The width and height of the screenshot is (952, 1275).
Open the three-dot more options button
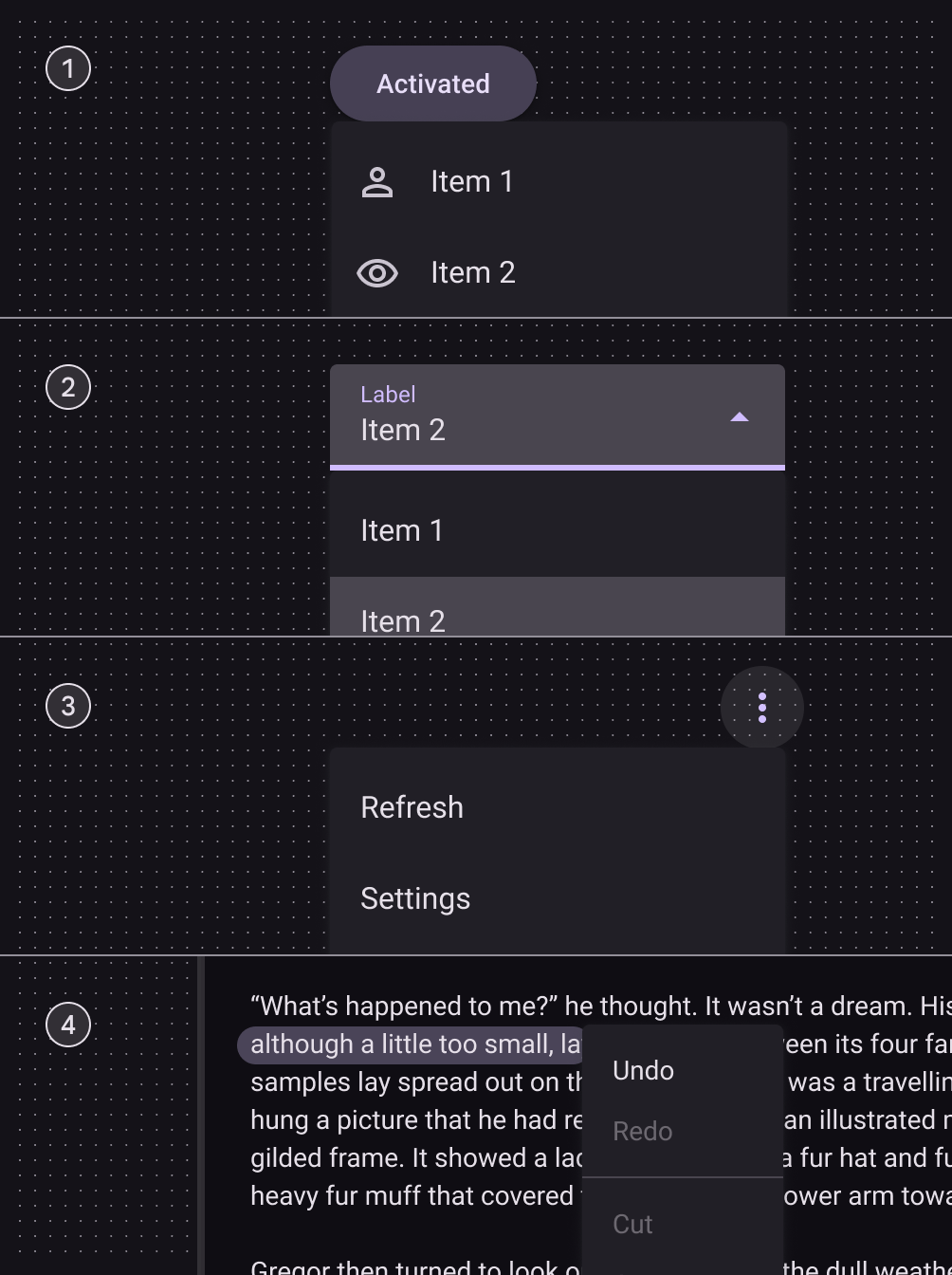click(762, 708)
